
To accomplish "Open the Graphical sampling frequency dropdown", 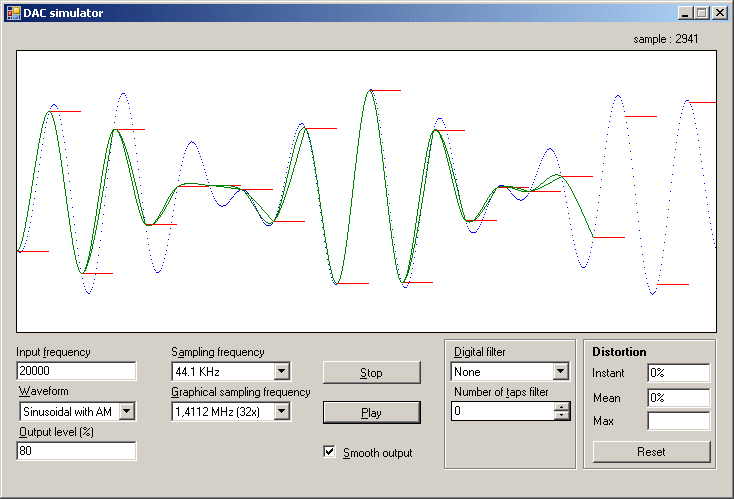I will (281, 412).
